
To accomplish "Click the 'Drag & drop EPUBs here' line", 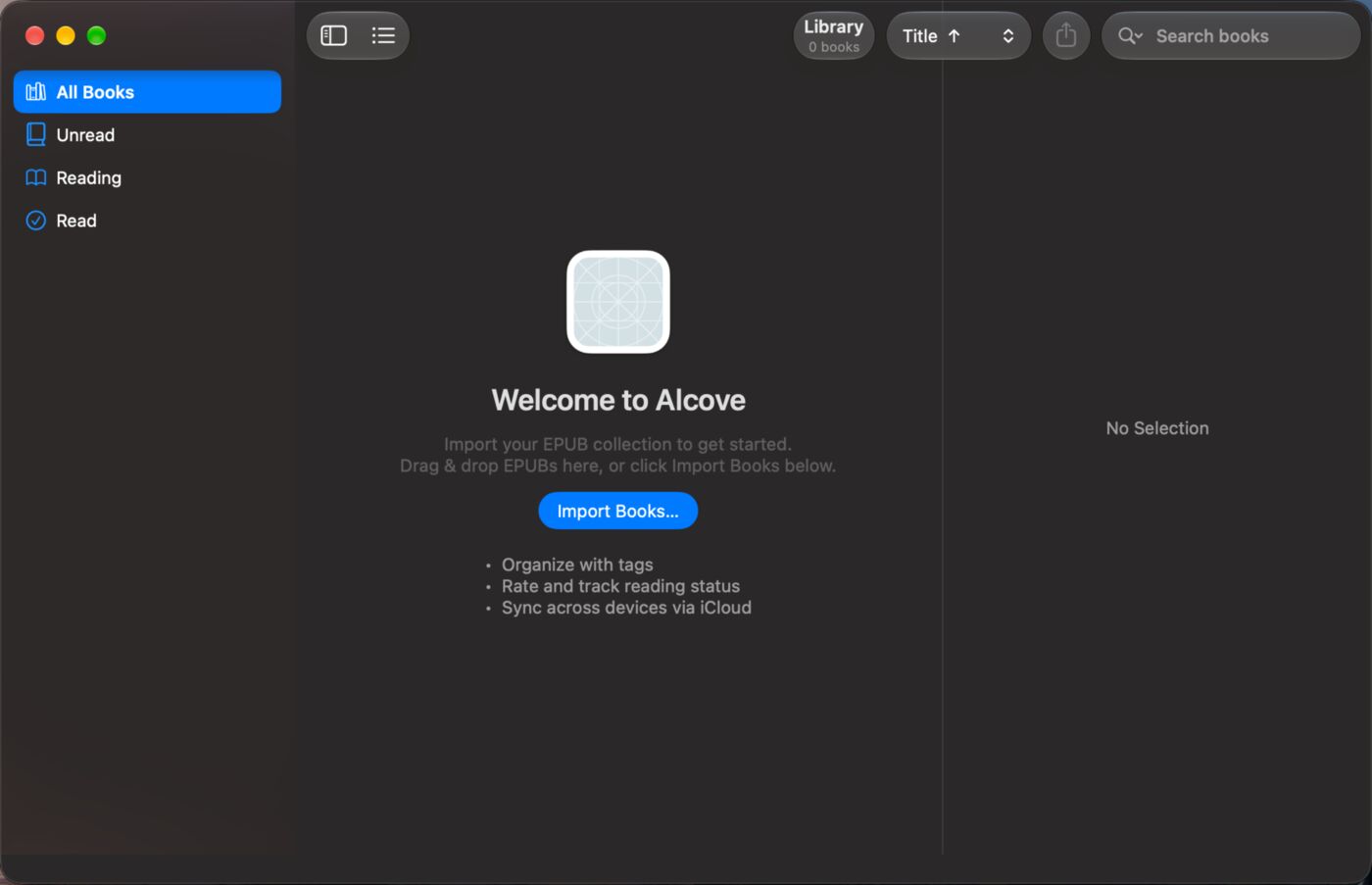I will click(617, 466).
